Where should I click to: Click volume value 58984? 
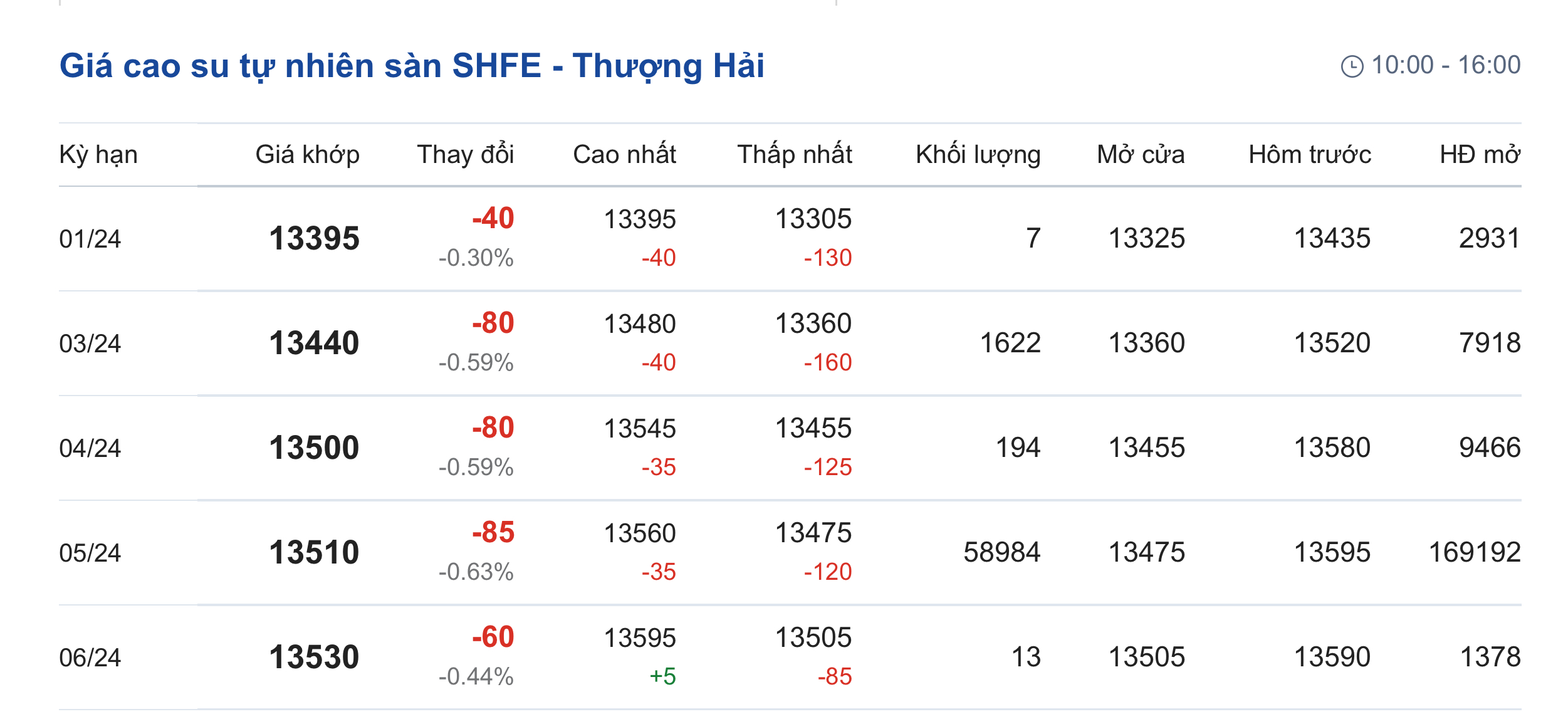click(1001, 553)
